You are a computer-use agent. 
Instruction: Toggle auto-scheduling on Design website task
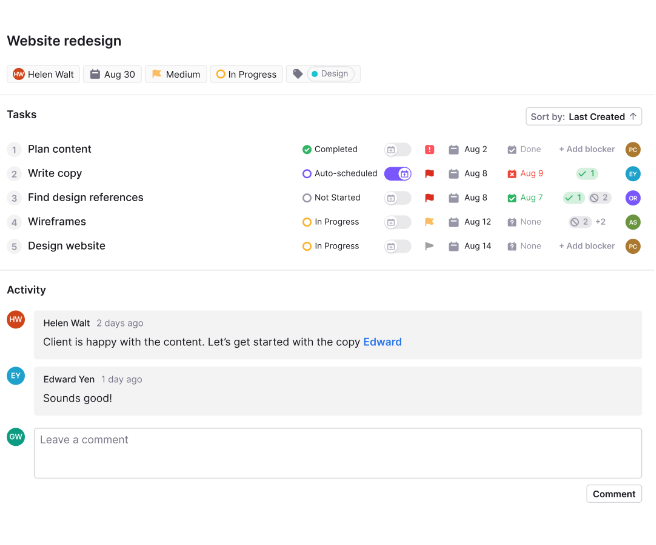click(397, 246)
